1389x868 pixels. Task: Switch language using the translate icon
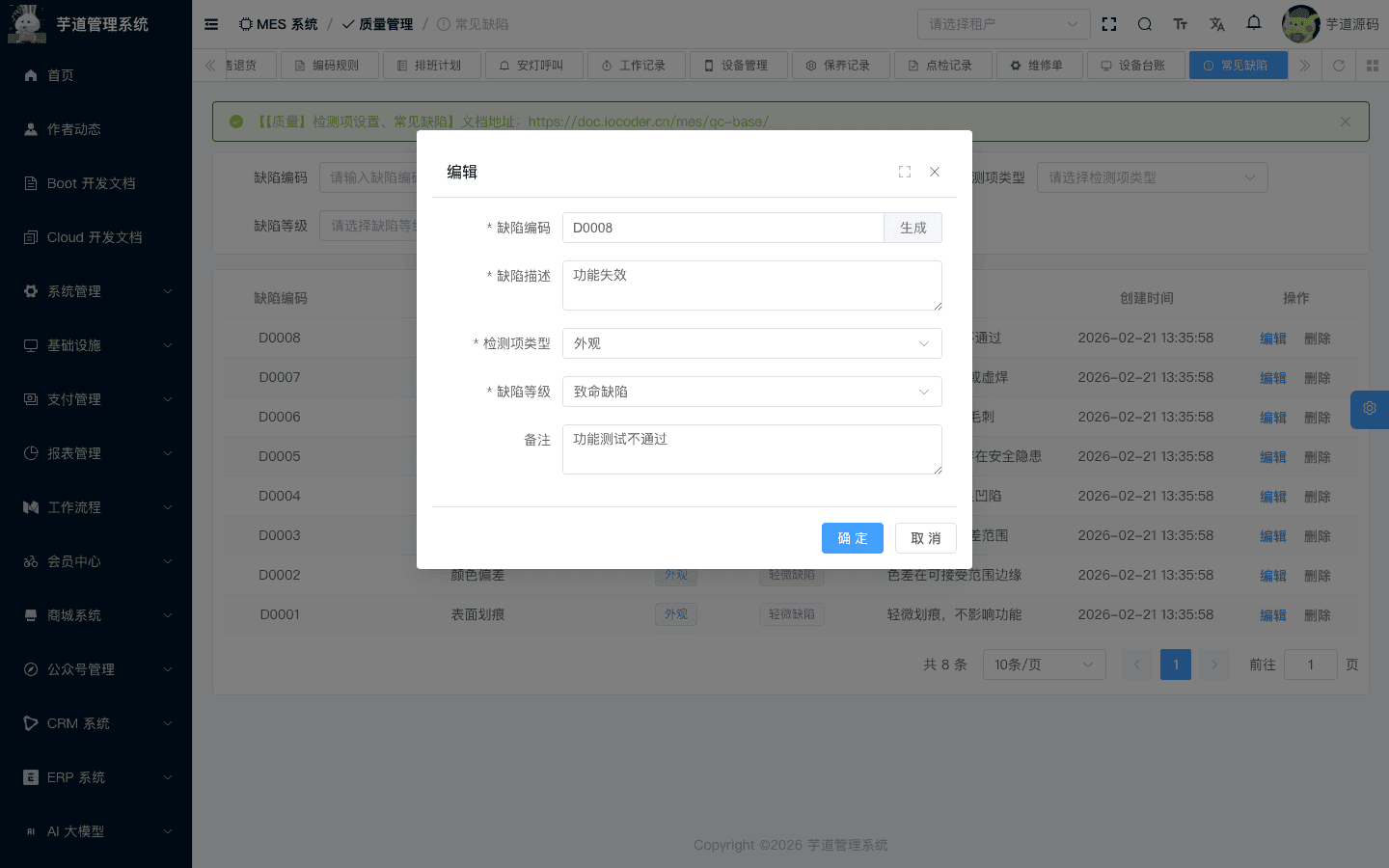coord(1217,23)
